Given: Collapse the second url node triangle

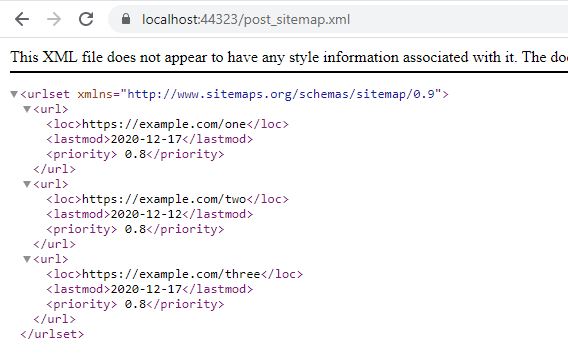Looking at the screenshot, I should (x=27, y=184).
